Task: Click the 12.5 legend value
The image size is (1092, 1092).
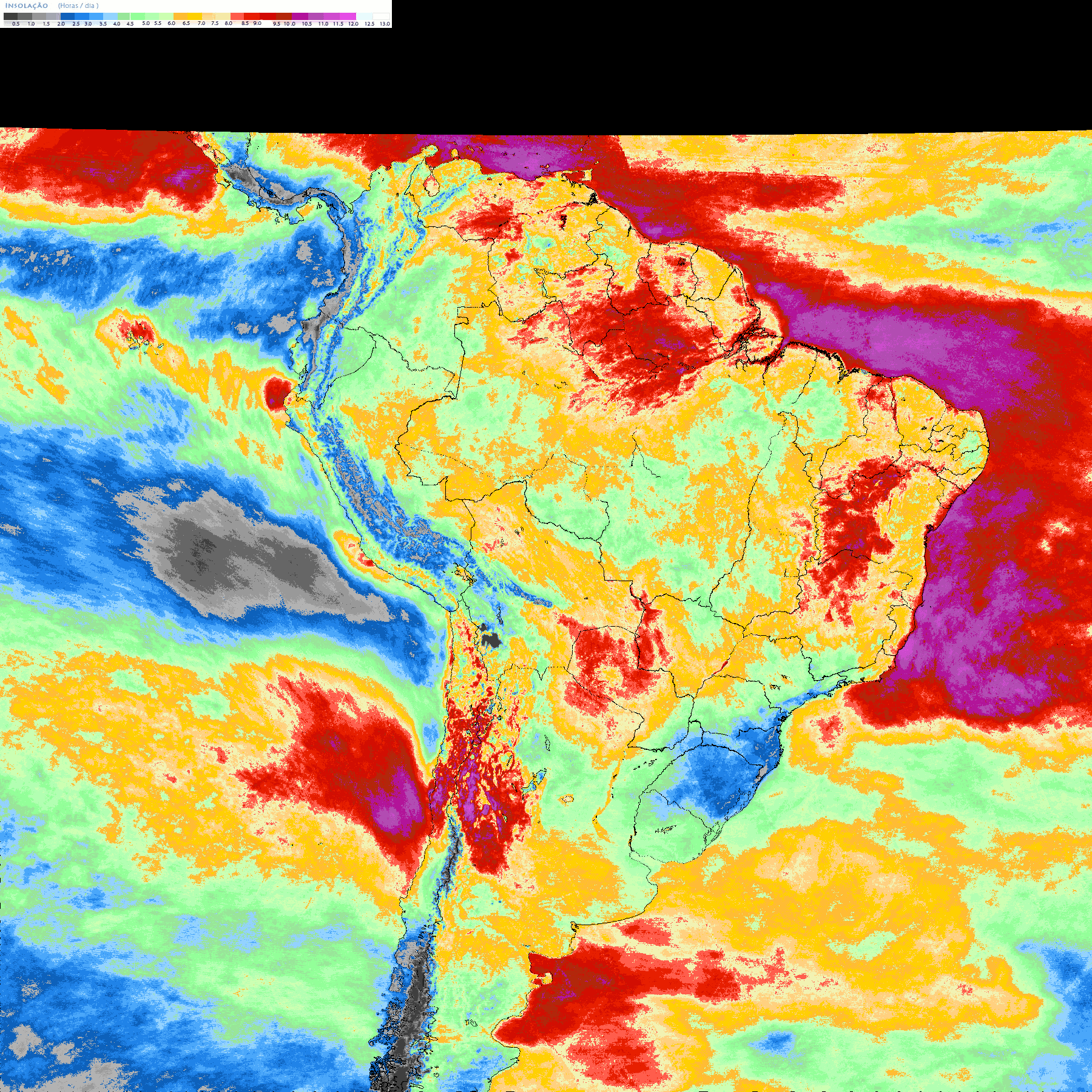Action: coord(369,24)
